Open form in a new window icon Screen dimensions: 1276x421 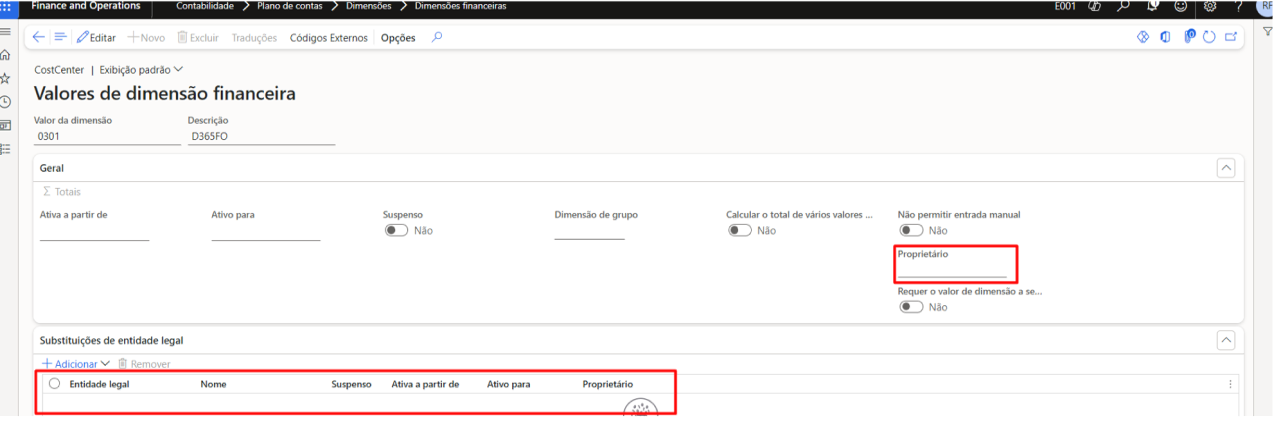click(1231, 37)
